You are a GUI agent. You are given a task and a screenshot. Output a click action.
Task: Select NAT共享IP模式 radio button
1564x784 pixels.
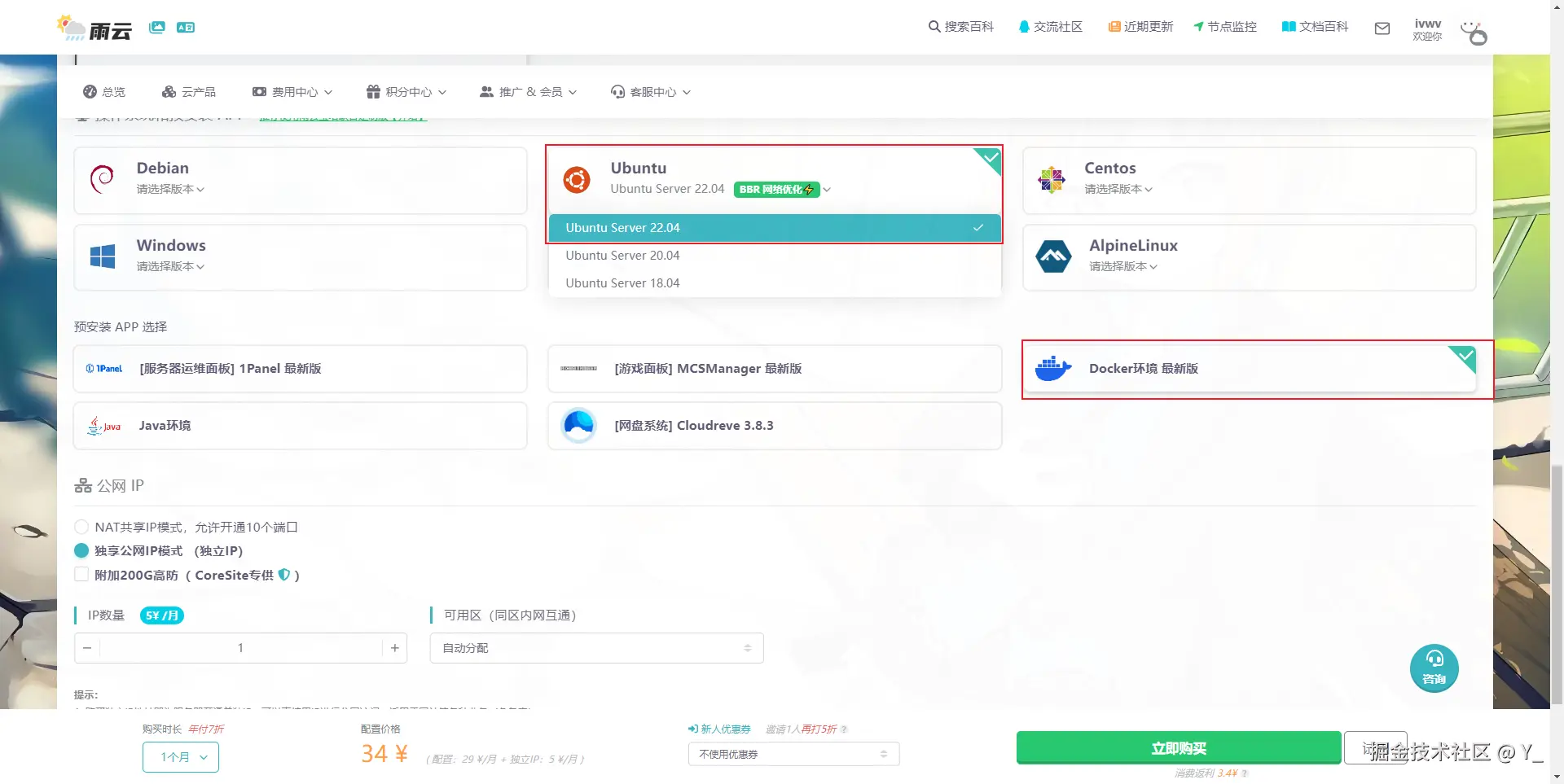[81, 527]
